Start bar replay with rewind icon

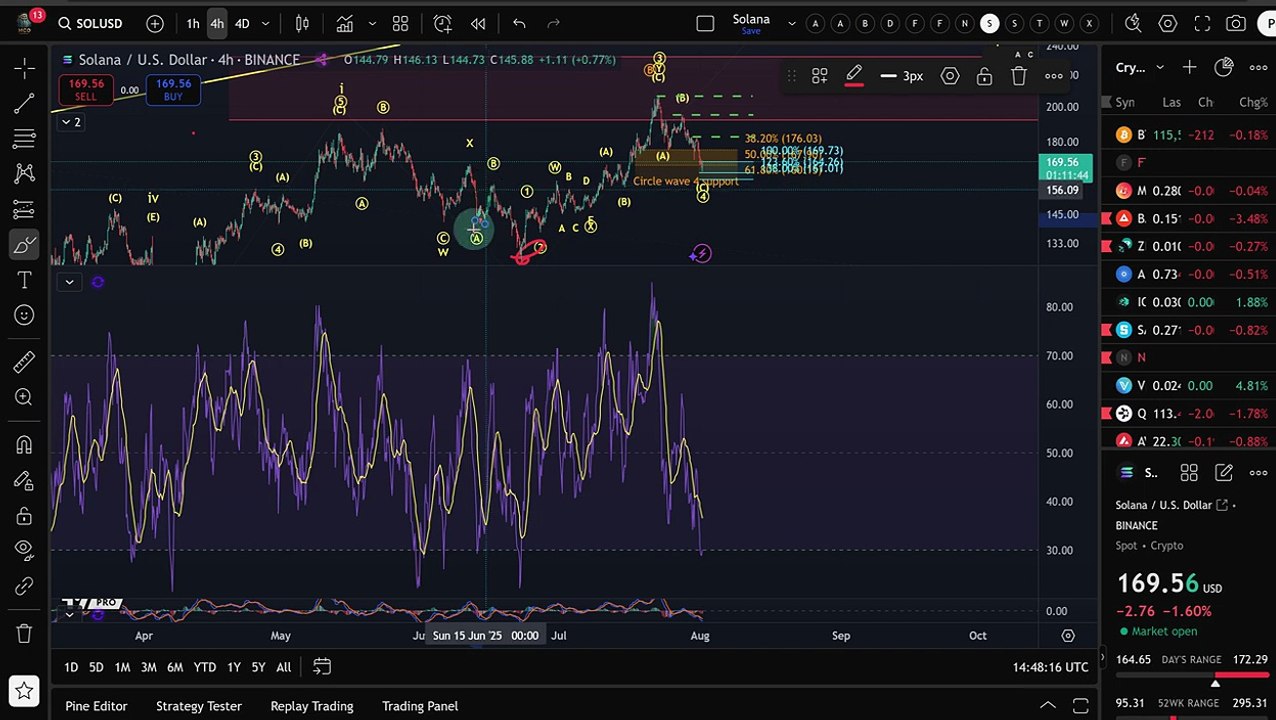478,23
